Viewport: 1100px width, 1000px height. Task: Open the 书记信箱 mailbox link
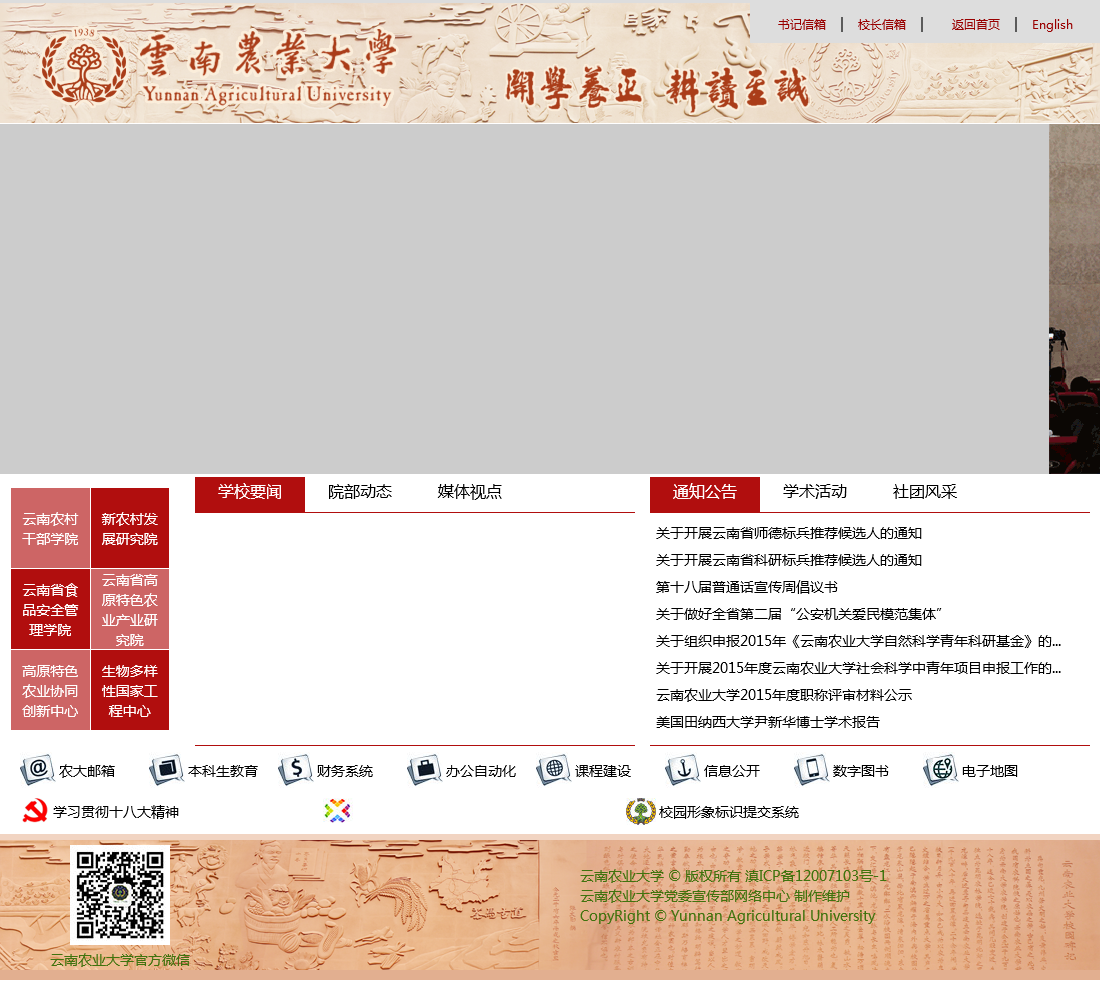[x=800, y=24]
